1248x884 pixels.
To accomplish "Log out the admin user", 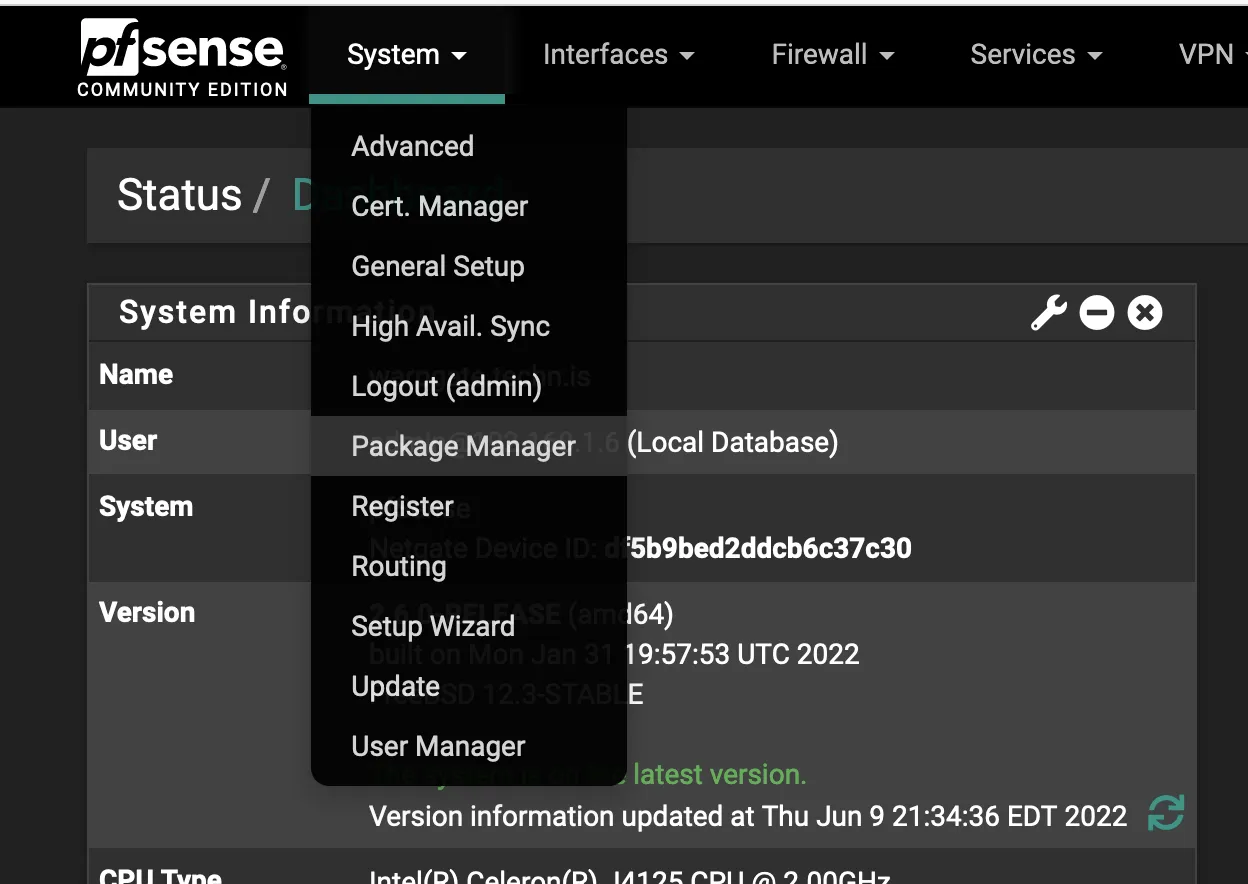I will [x=446, y=386].
